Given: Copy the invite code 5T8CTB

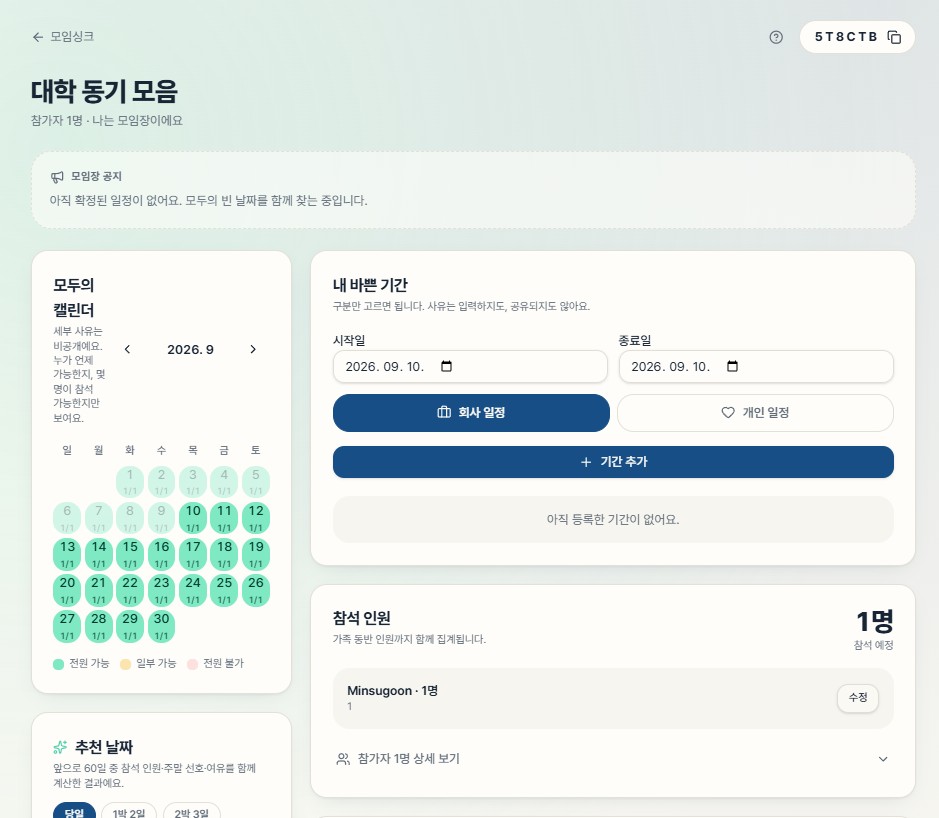Looking at the screenshot, I should 894,37.
